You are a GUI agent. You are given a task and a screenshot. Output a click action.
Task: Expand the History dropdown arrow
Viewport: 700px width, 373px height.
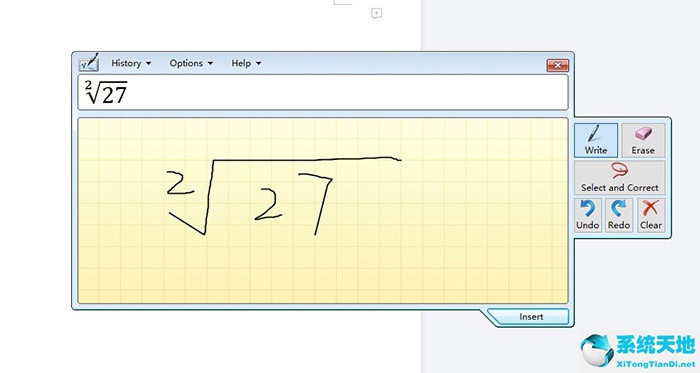pyautogui.click(x=149, y=64)
